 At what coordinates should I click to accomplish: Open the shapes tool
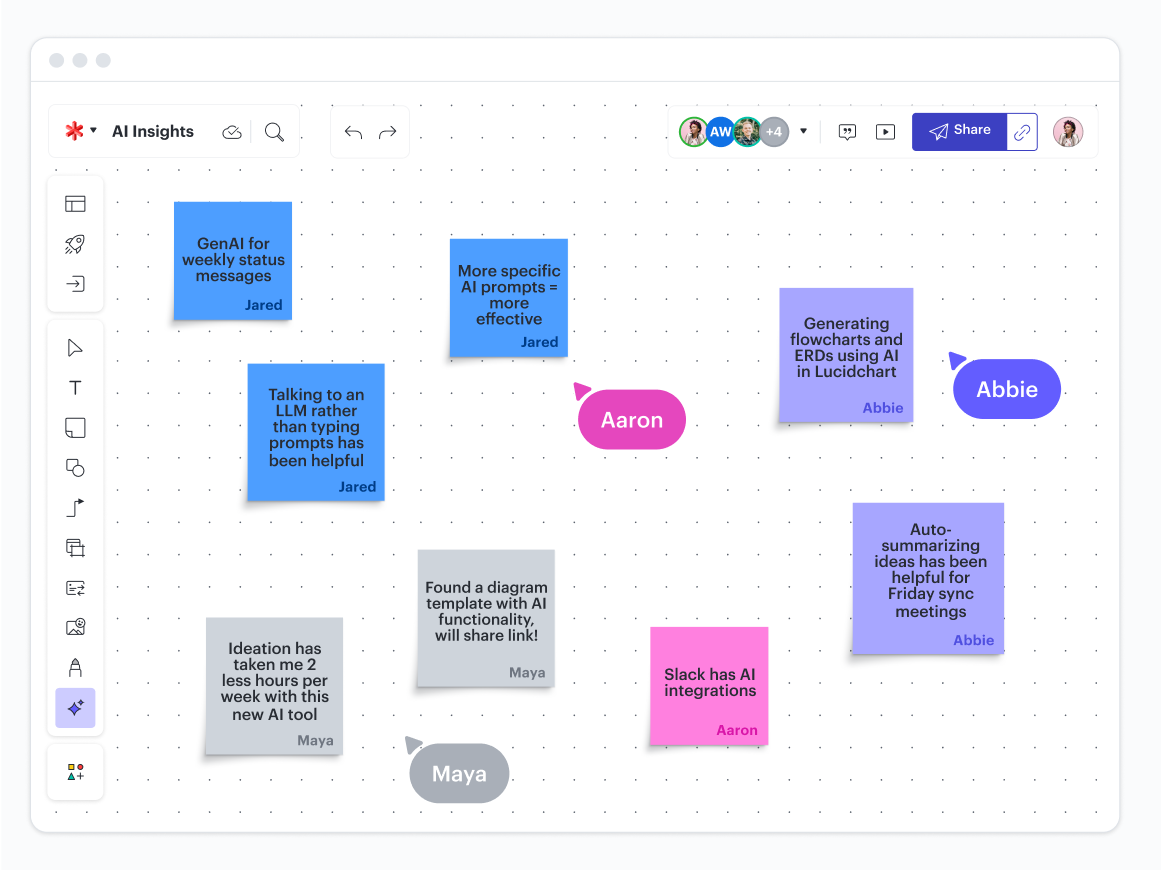pyautogui.click(x=75, y=468)
